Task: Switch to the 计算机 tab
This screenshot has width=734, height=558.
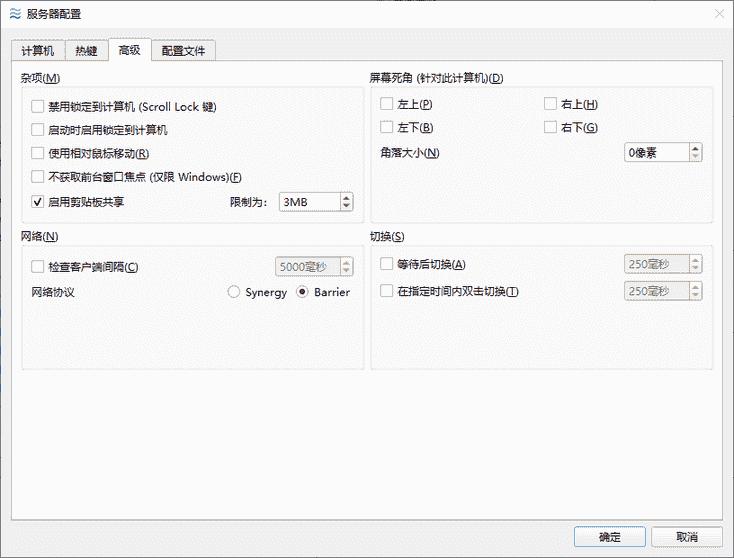Action: pos(38,51)
